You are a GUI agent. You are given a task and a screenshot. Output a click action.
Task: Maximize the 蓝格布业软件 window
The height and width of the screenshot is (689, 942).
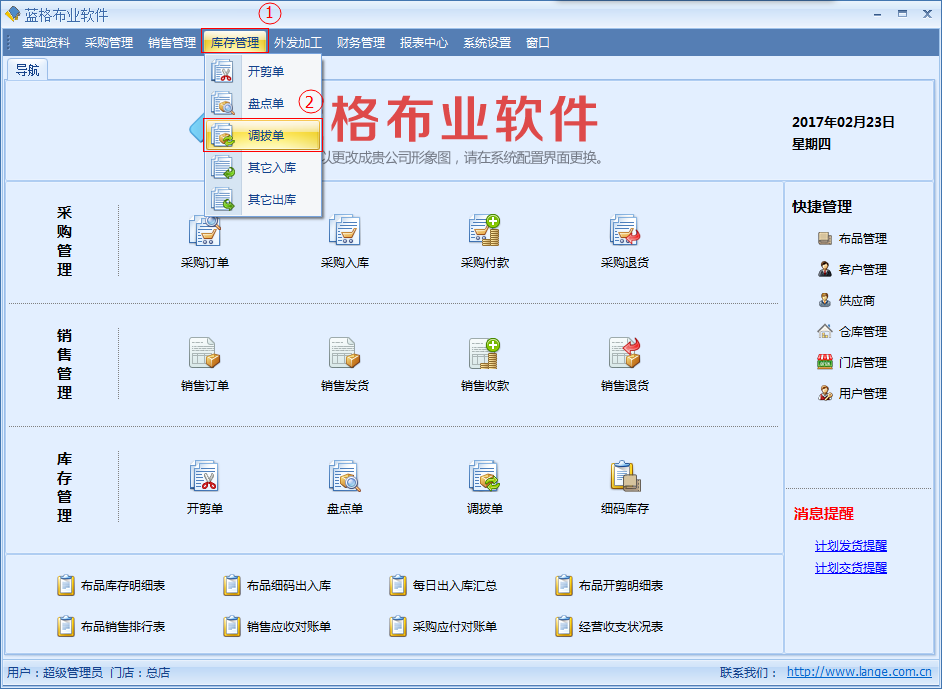click(x=902, y=14)
